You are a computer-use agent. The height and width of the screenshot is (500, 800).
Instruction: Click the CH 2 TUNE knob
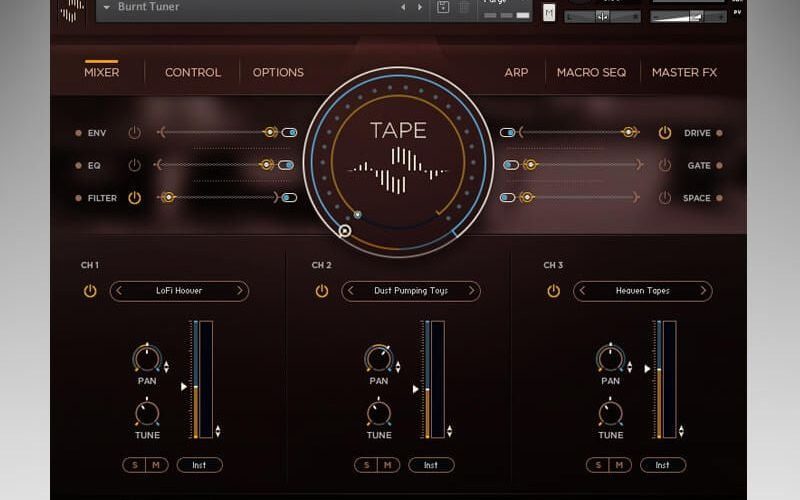coord(379,413)
